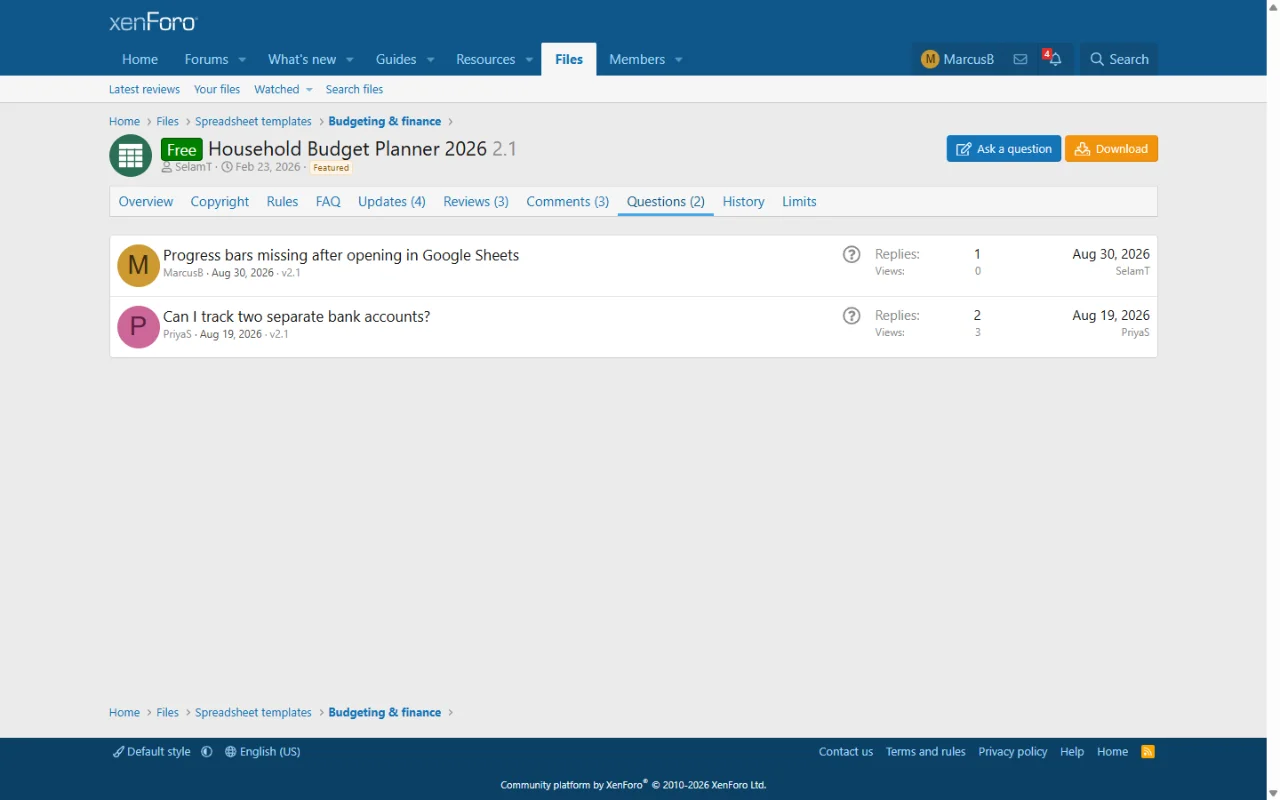1280x800 pixels.
Task: Expand the Resources dropdown arrow
Action: point(530,60)
